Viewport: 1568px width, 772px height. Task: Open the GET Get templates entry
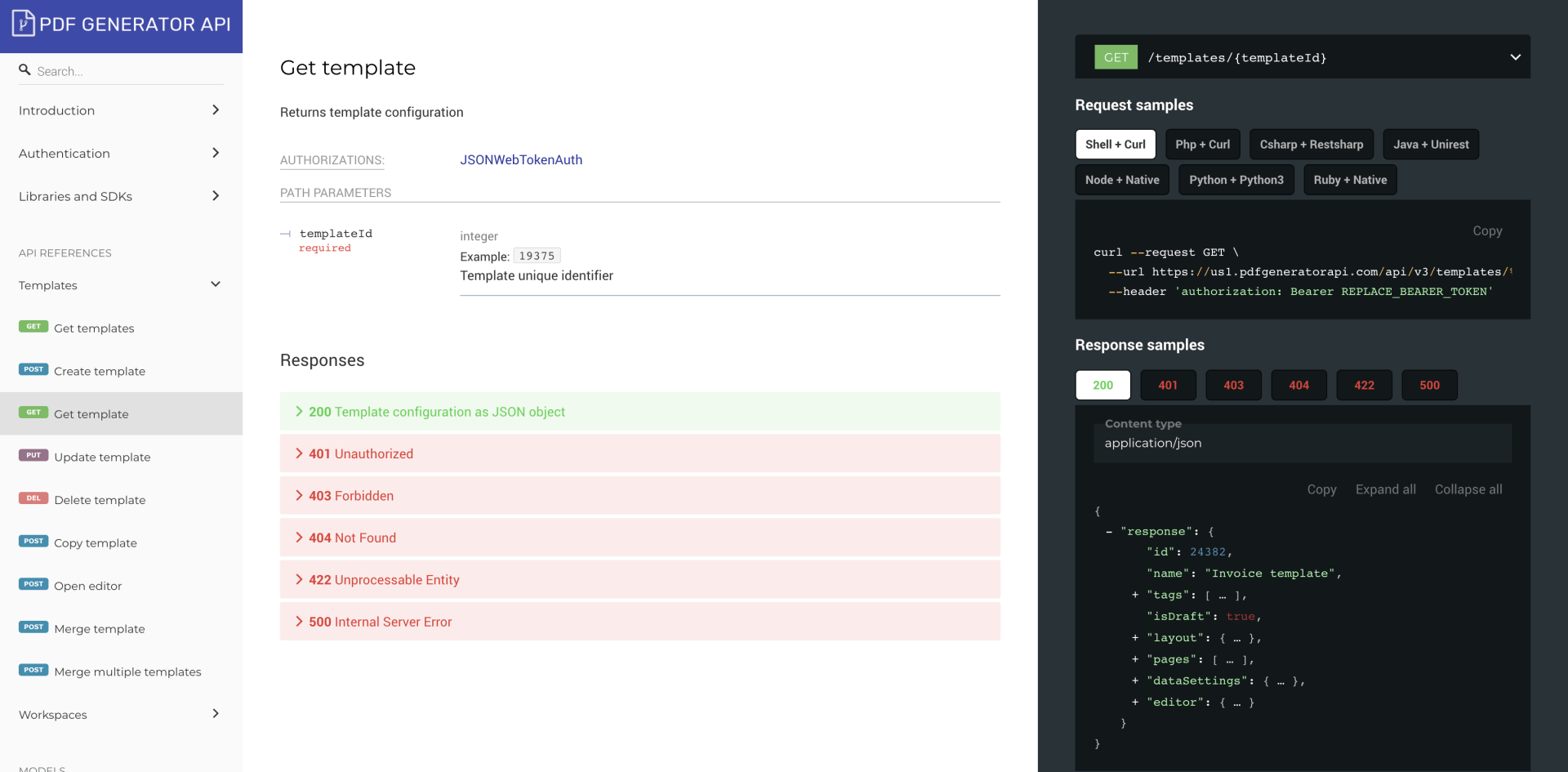pos(121,328)
